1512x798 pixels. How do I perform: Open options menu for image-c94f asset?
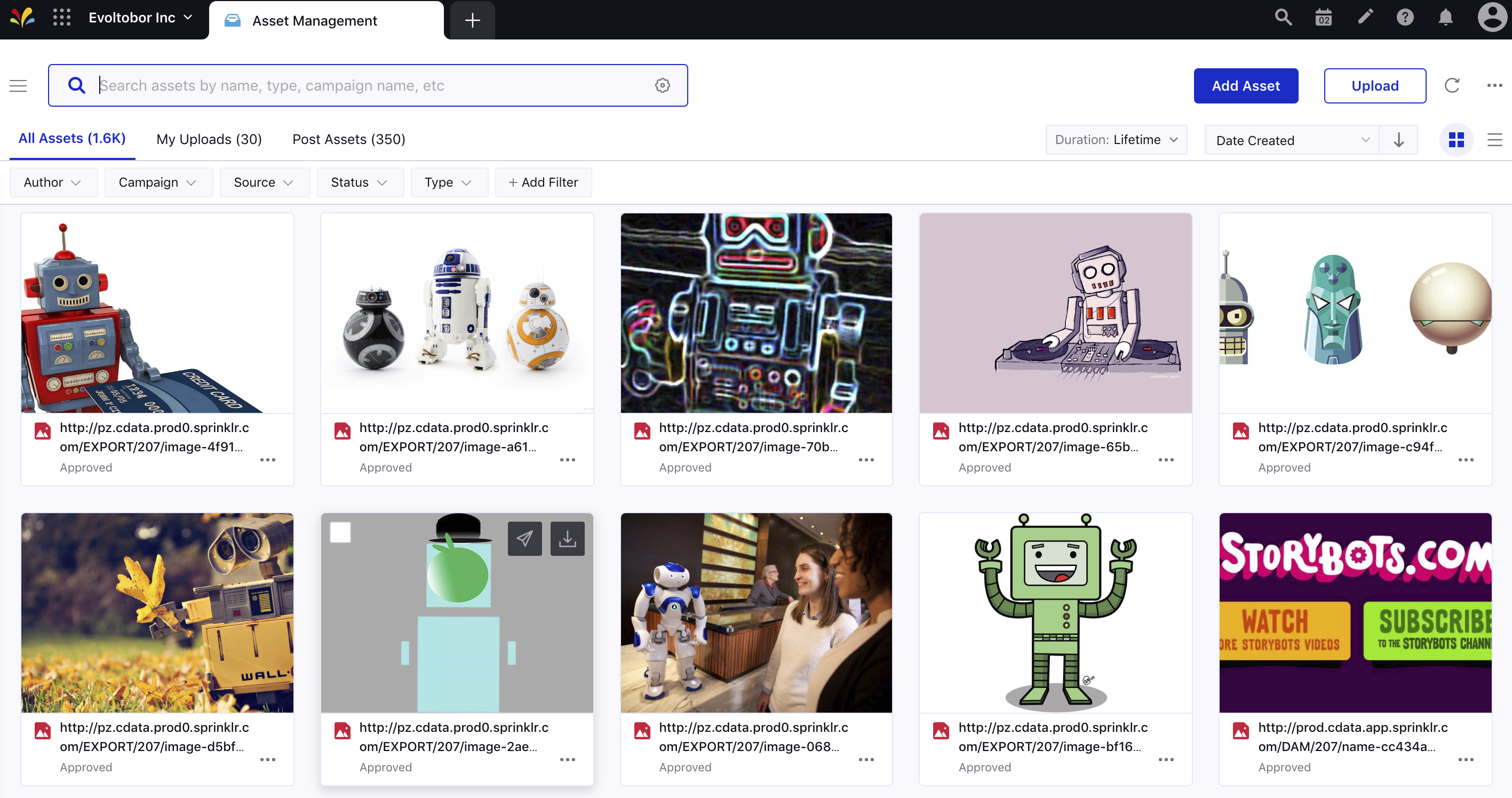coord(1466,460)
